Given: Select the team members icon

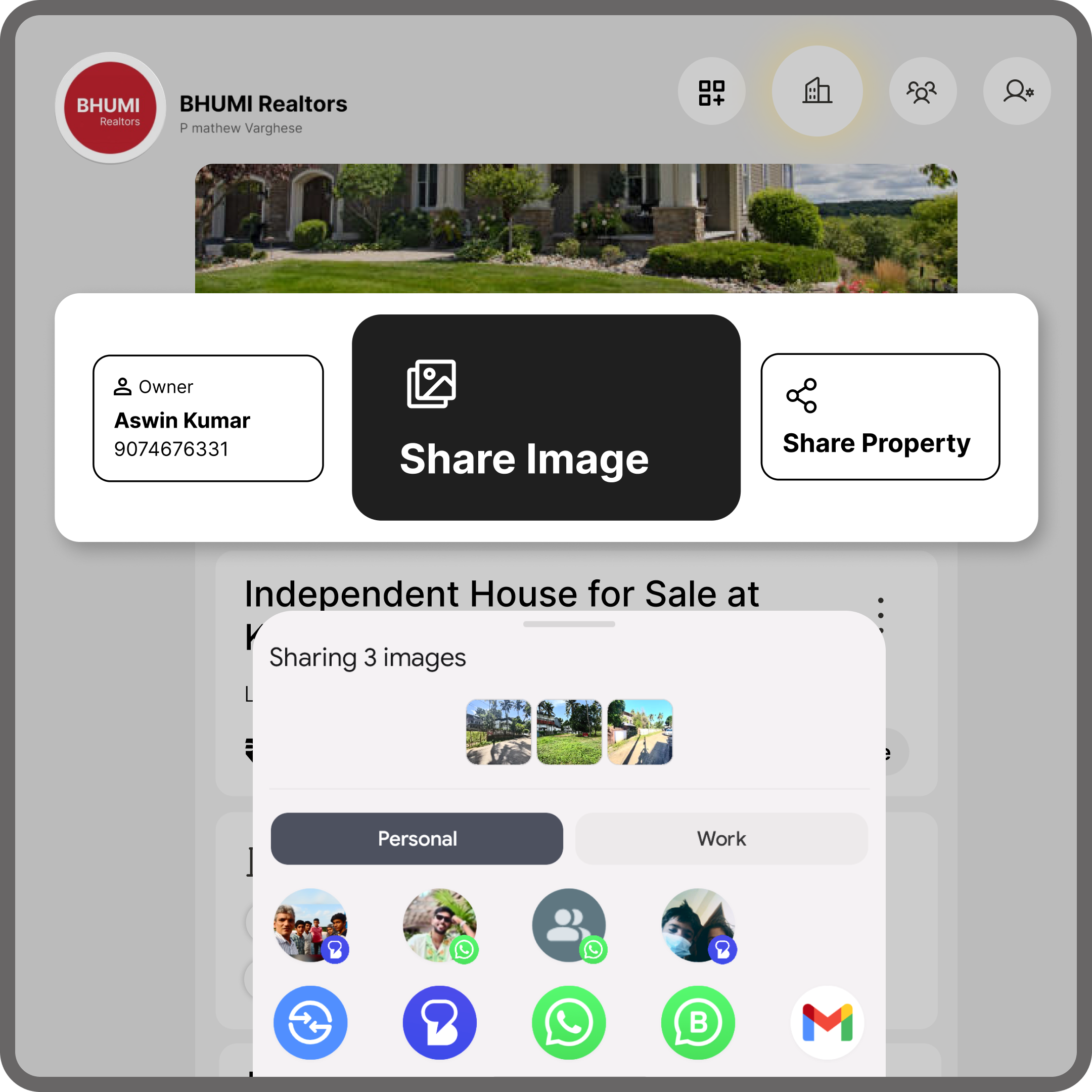Looking at the screenshot, I should [x=920, y=92].
